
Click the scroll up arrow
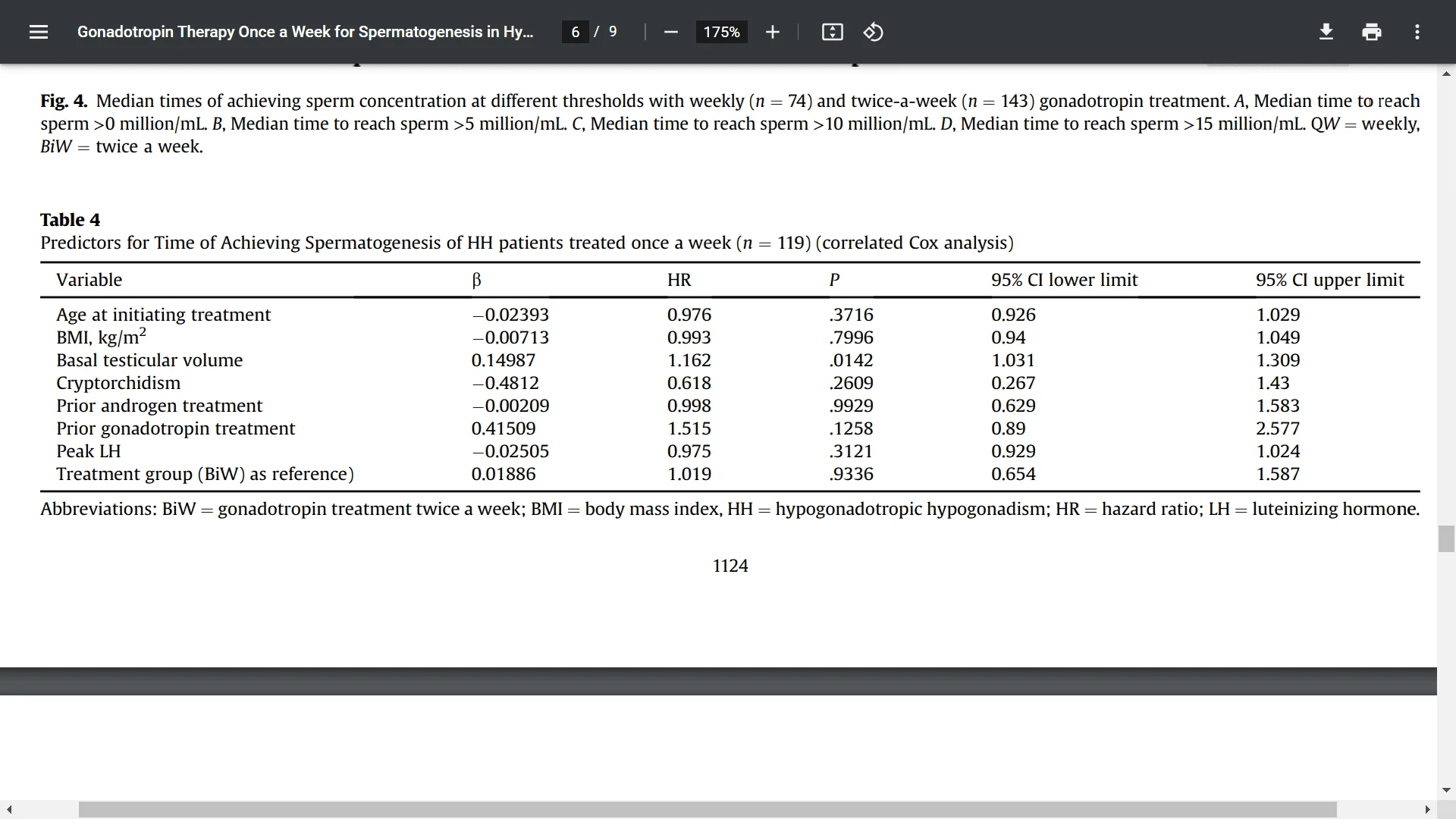point(1446,74)
